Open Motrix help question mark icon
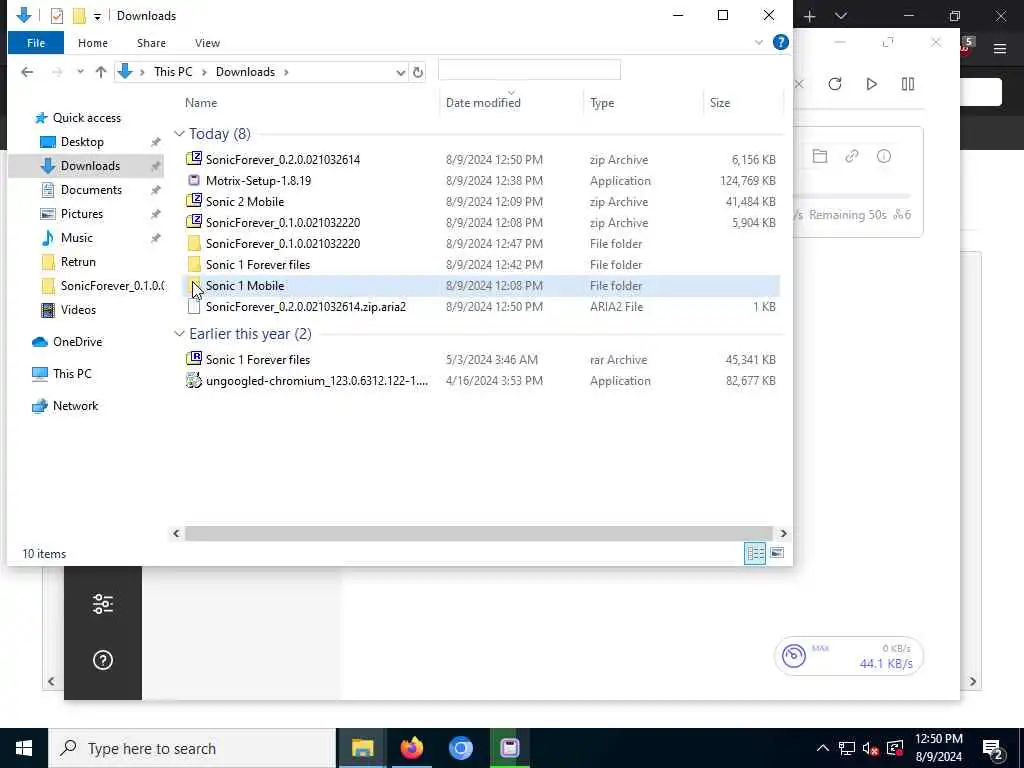 coord(103,660)
